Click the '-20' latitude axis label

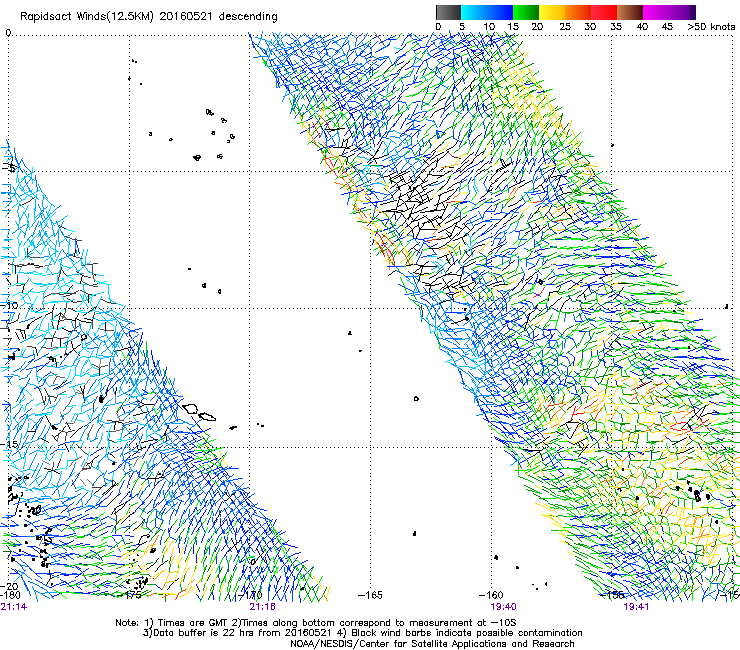click(9, 587)
